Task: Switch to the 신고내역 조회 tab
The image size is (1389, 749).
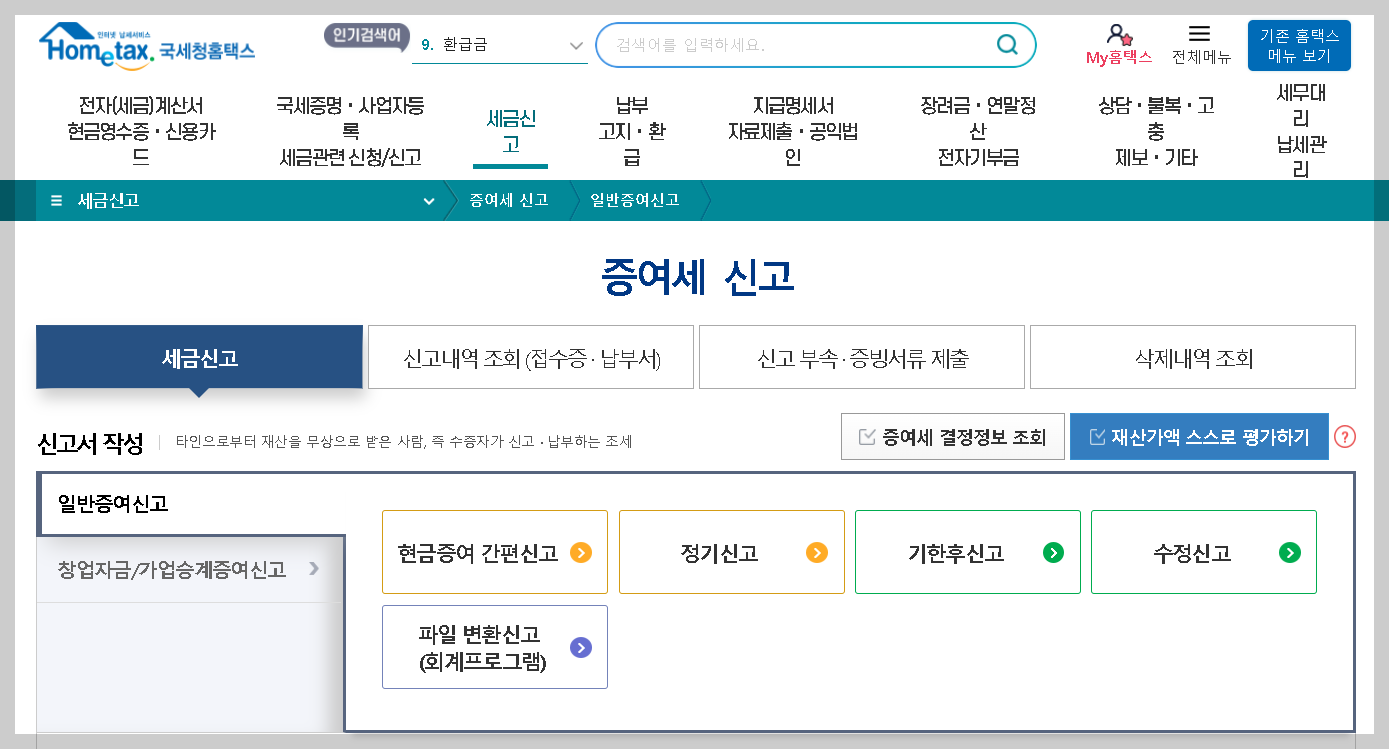Action: pyautogui.click(x=530, y=357)
